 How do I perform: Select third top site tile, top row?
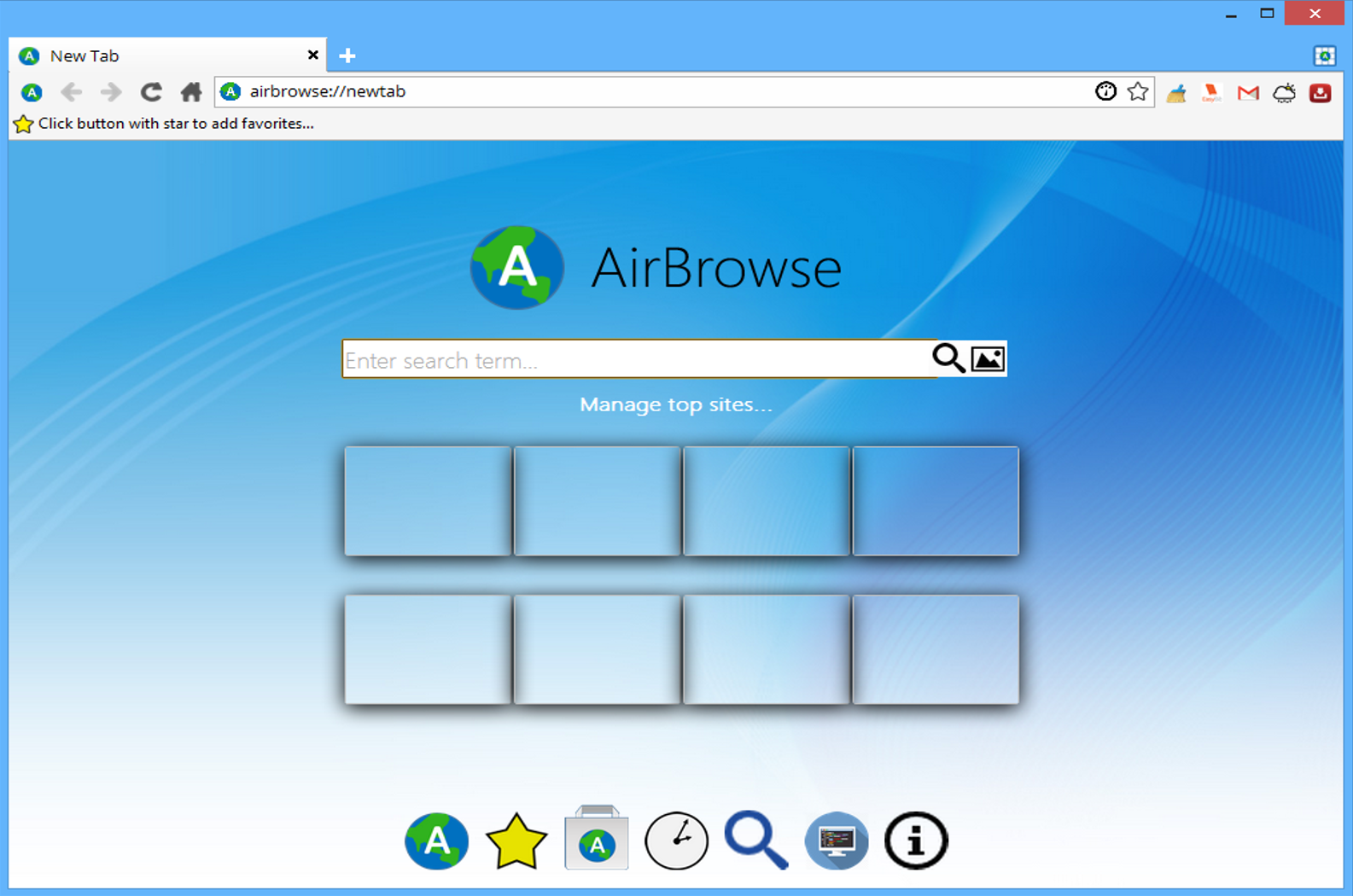click(x=767, y=501)
